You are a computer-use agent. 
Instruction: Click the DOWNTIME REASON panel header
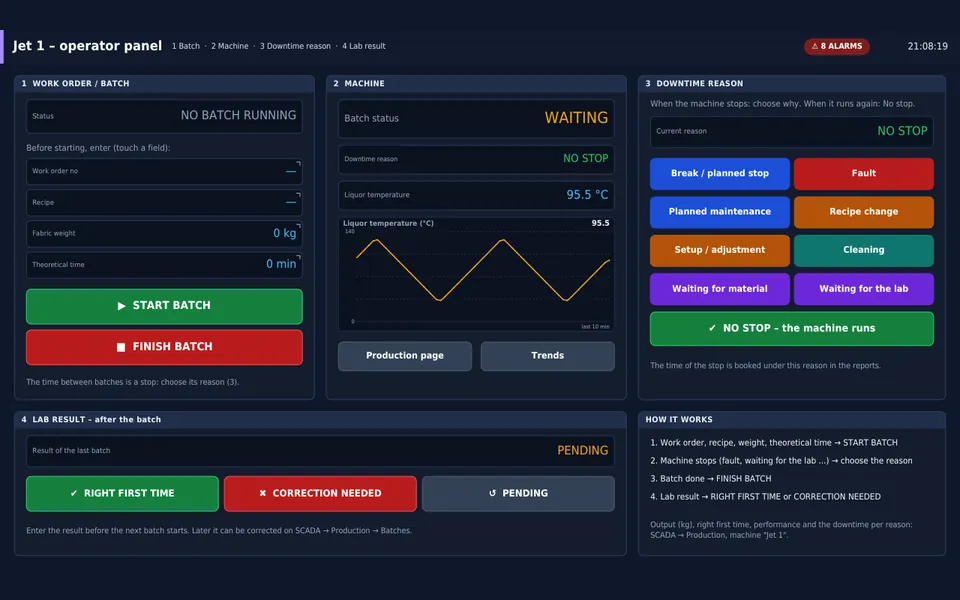point(792,84)
